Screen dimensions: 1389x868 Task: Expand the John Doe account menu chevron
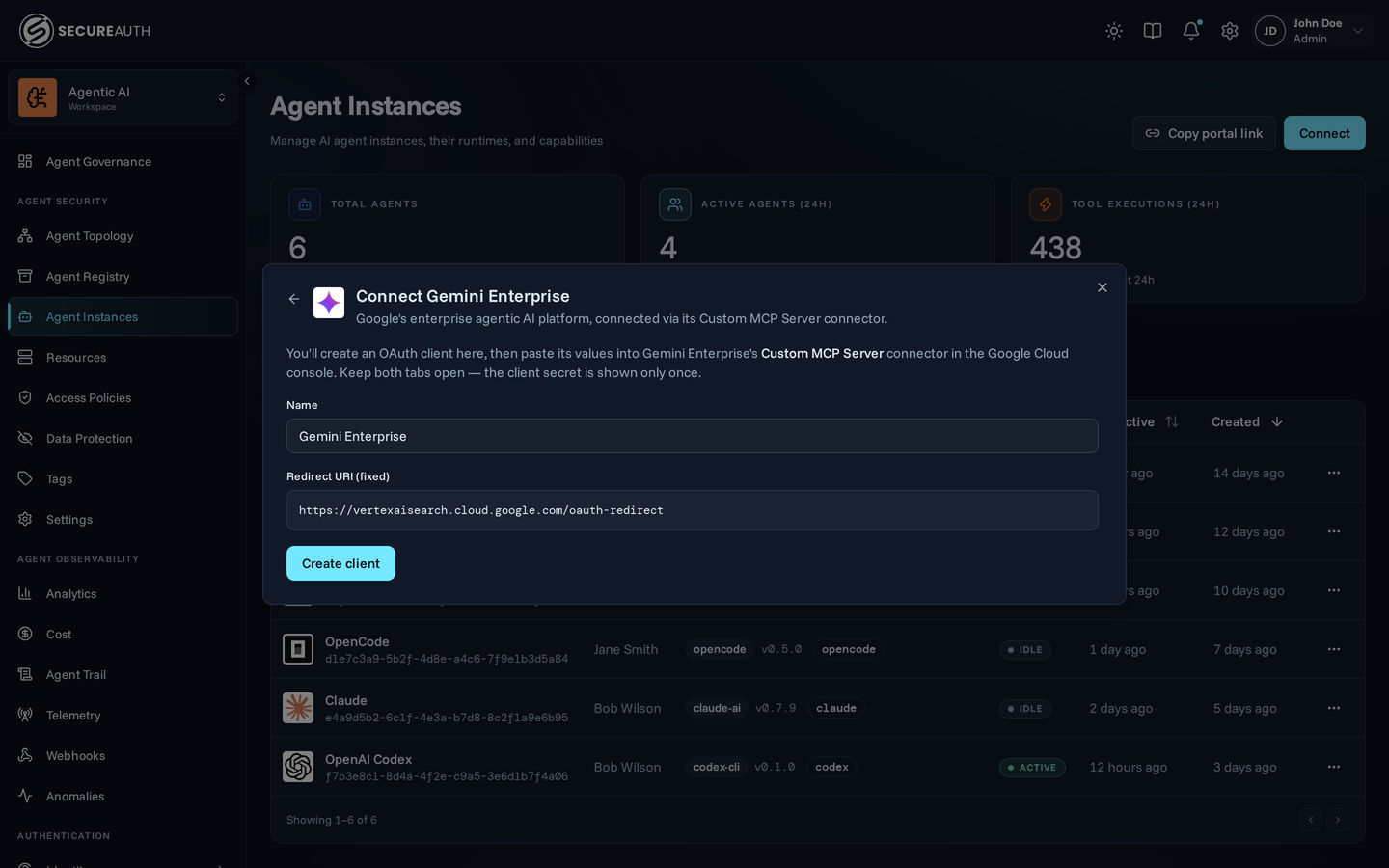(x=1358, y=31)
